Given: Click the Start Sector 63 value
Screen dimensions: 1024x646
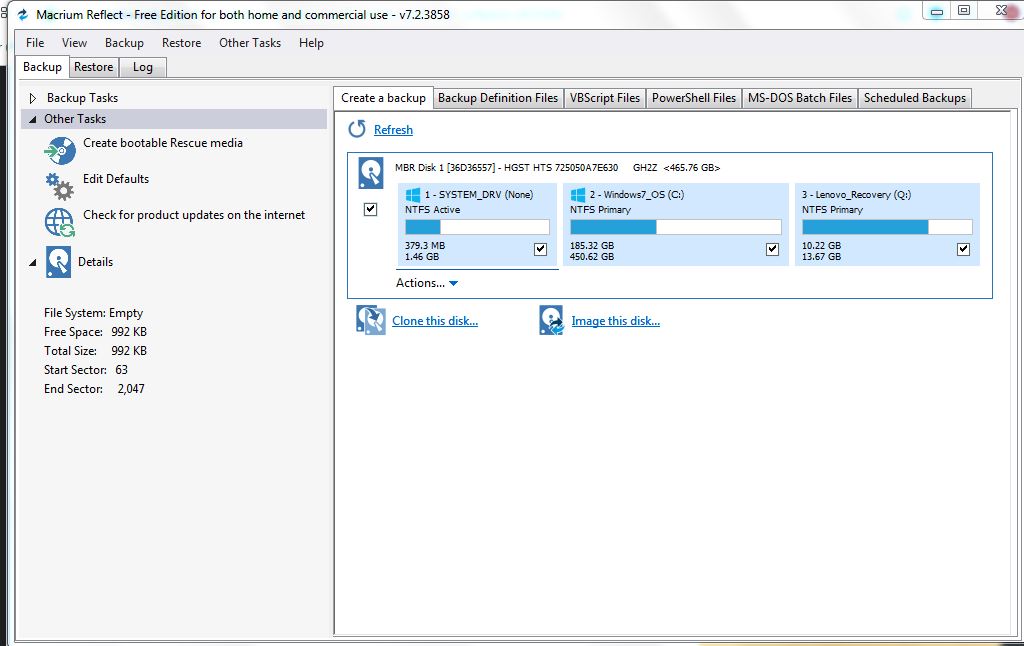Looking at the screenshot, I should coord(121,370).
